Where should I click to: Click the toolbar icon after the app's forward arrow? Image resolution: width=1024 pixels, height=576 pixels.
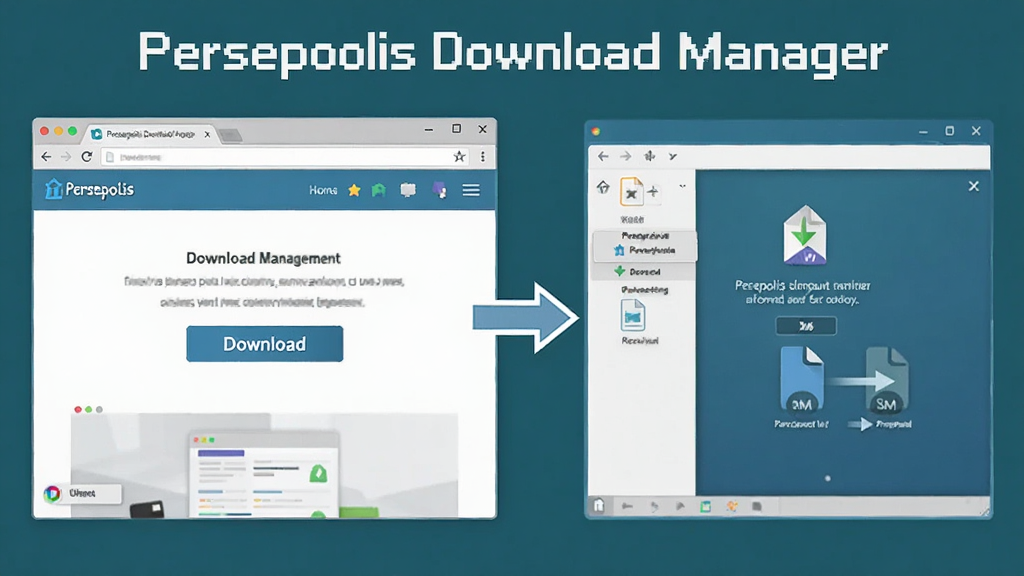(x=649, y=156)
